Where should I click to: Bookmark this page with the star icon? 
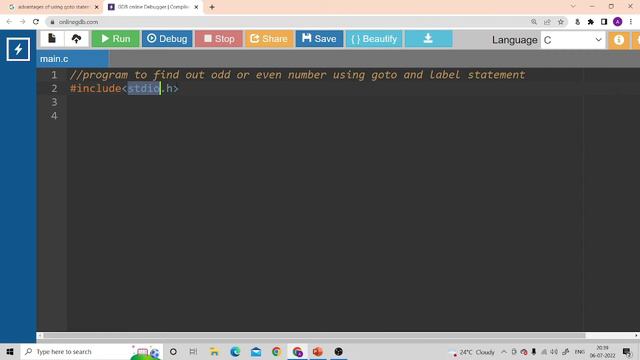[x=561, y=22]
